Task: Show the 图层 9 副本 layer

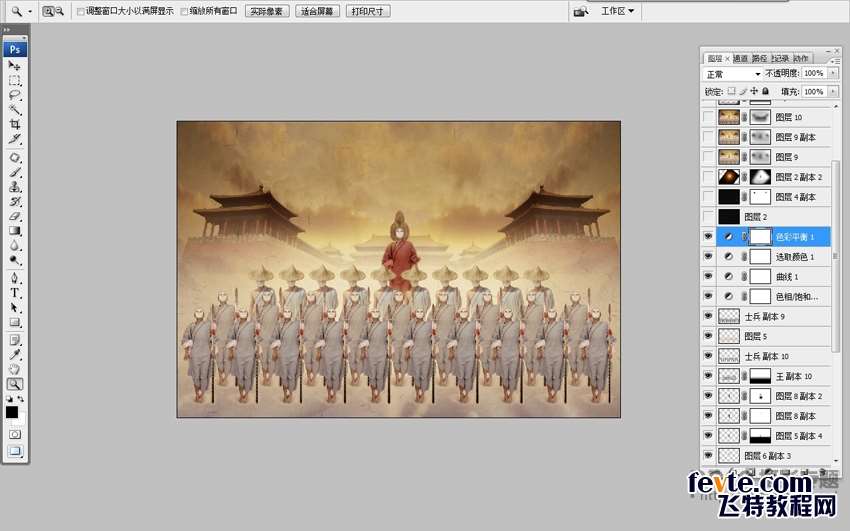Action: (708, 137)
